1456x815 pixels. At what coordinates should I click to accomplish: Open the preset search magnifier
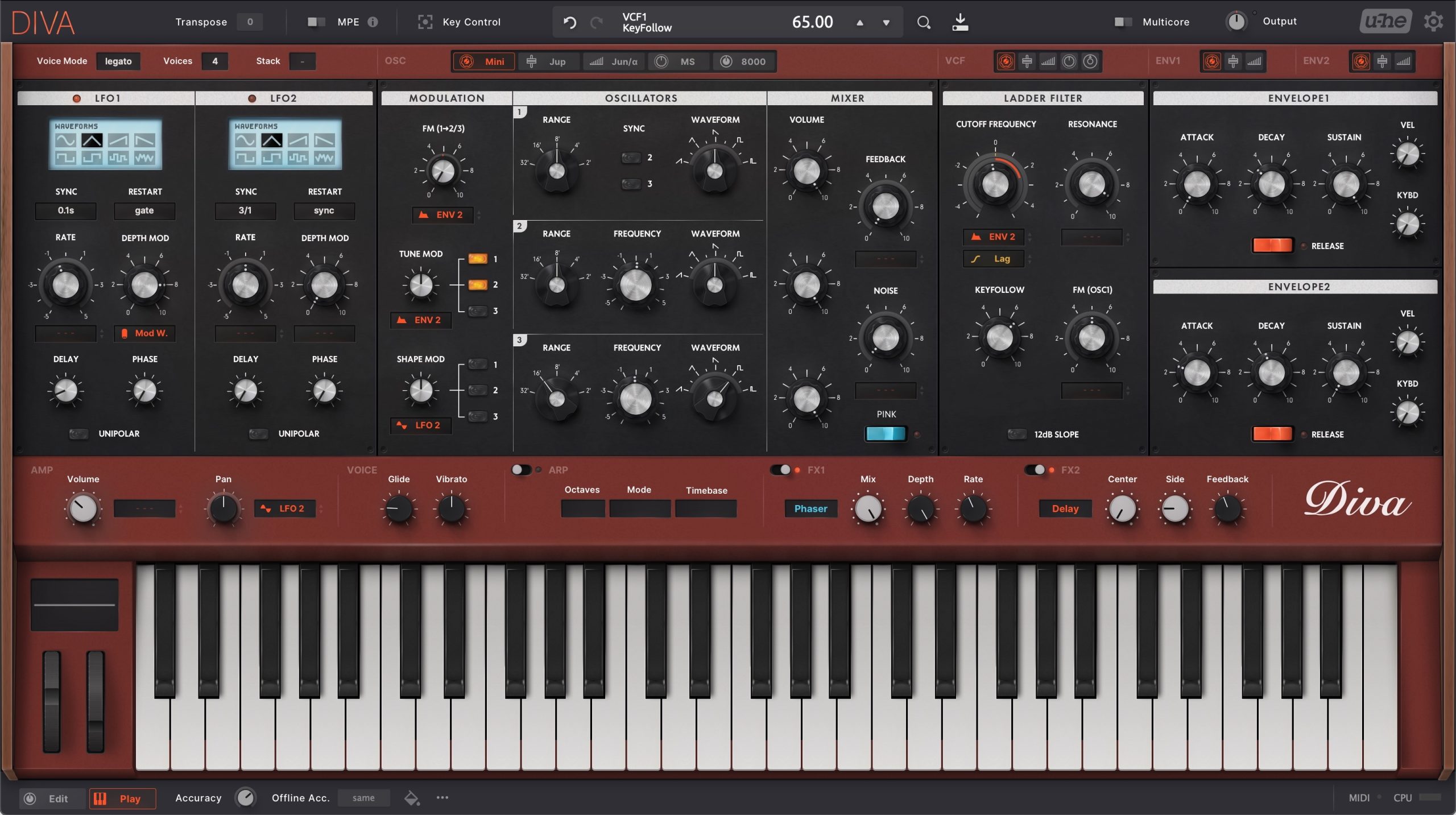point(924,22)
